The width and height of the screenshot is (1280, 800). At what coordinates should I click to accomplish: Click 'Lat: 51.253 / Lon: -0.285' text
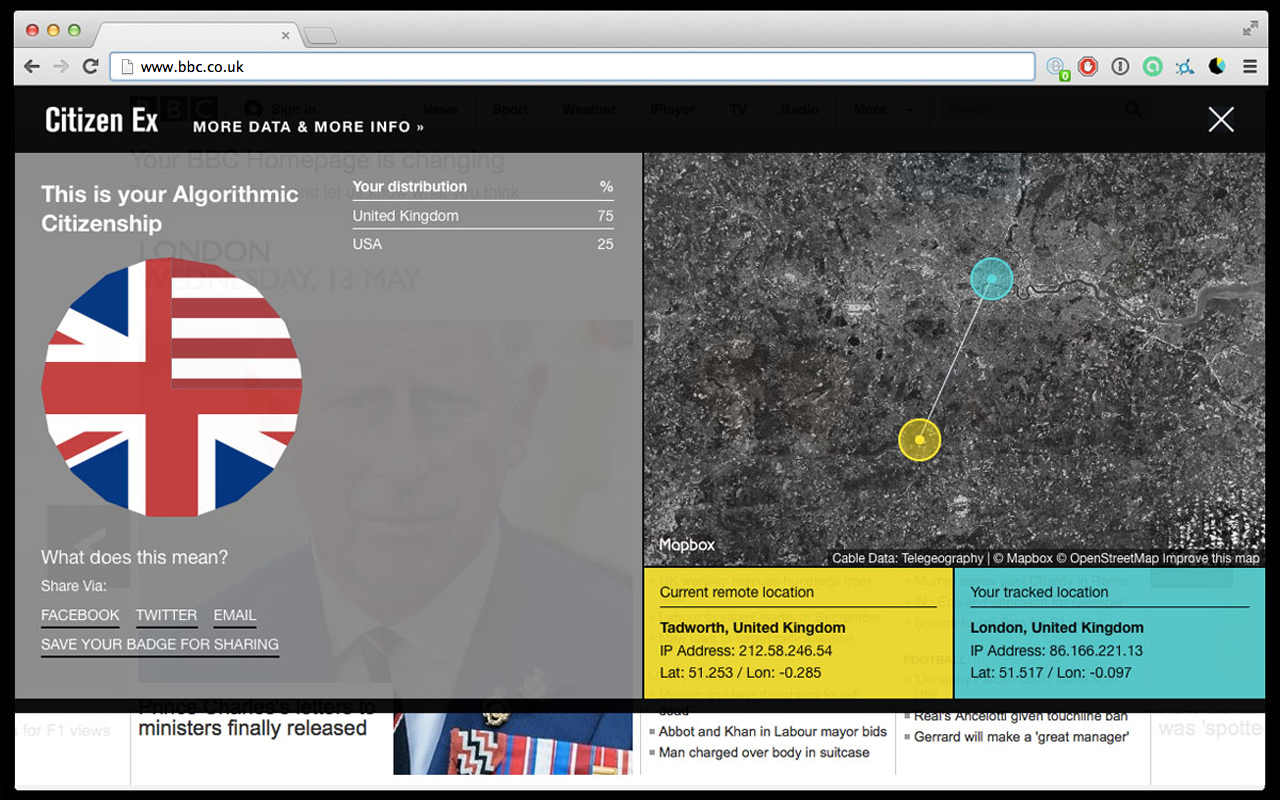click(x=741, y=673)
